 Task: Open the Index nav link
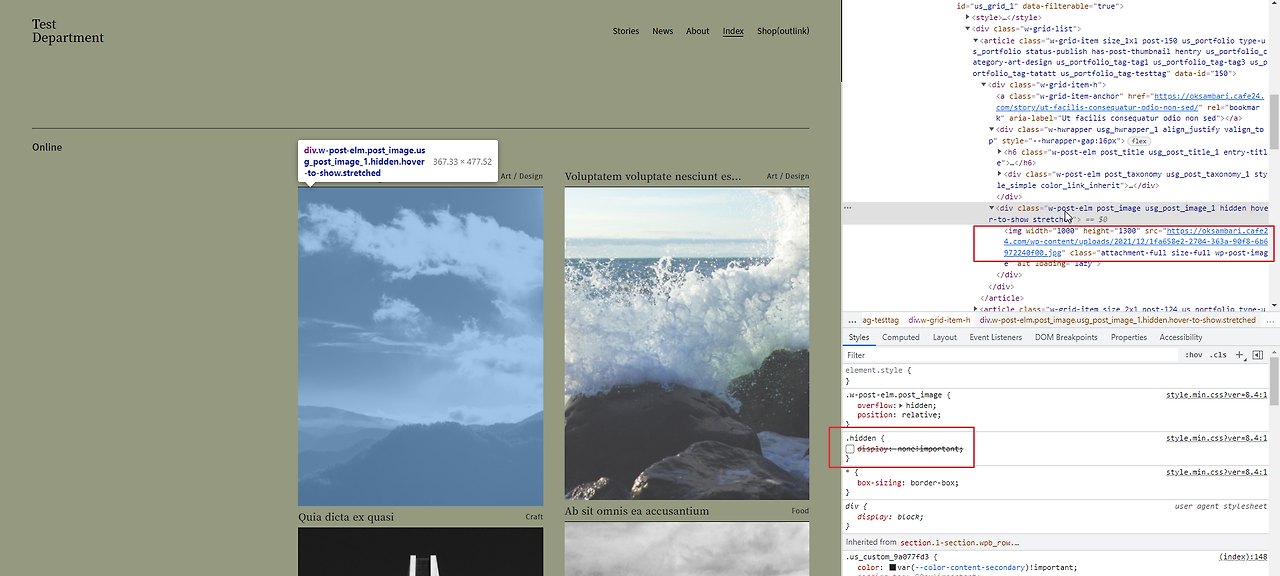coord(733,31)
